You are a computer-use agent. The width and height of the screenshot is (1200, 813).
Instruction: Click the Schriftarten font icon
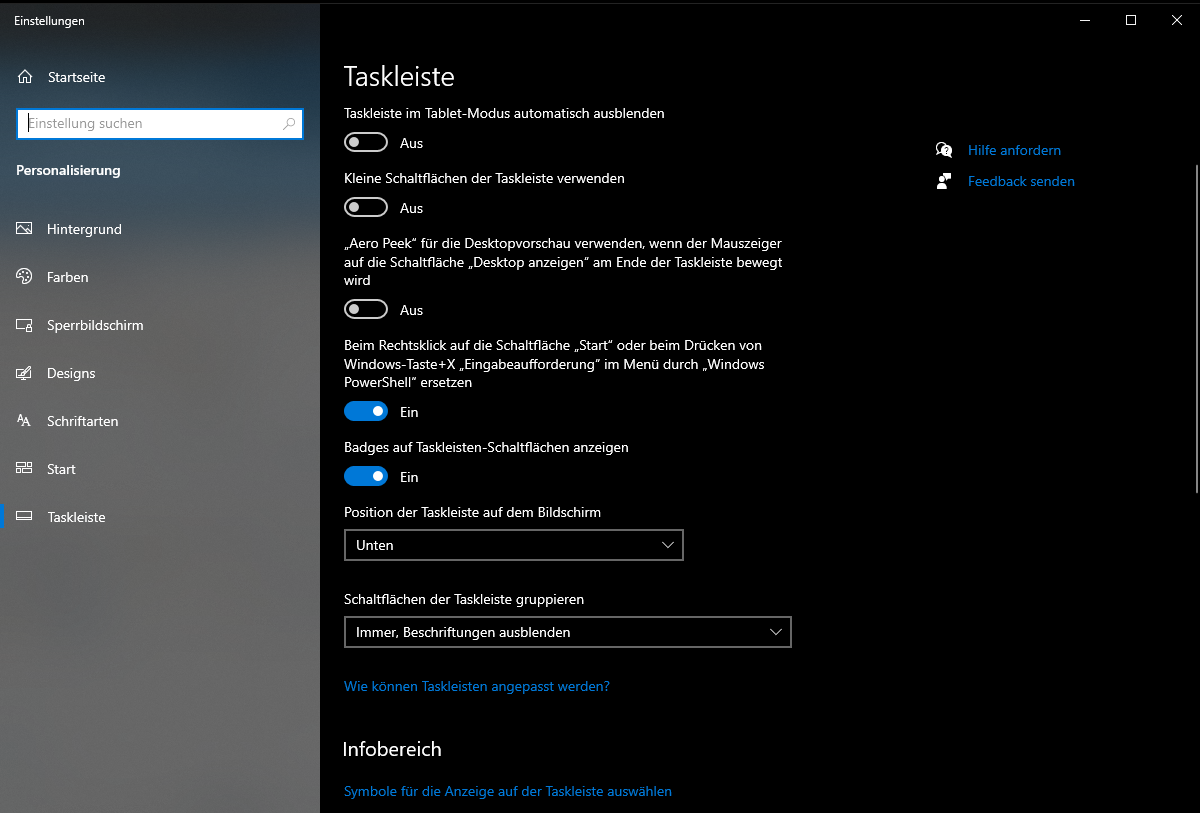click(25, 421)
